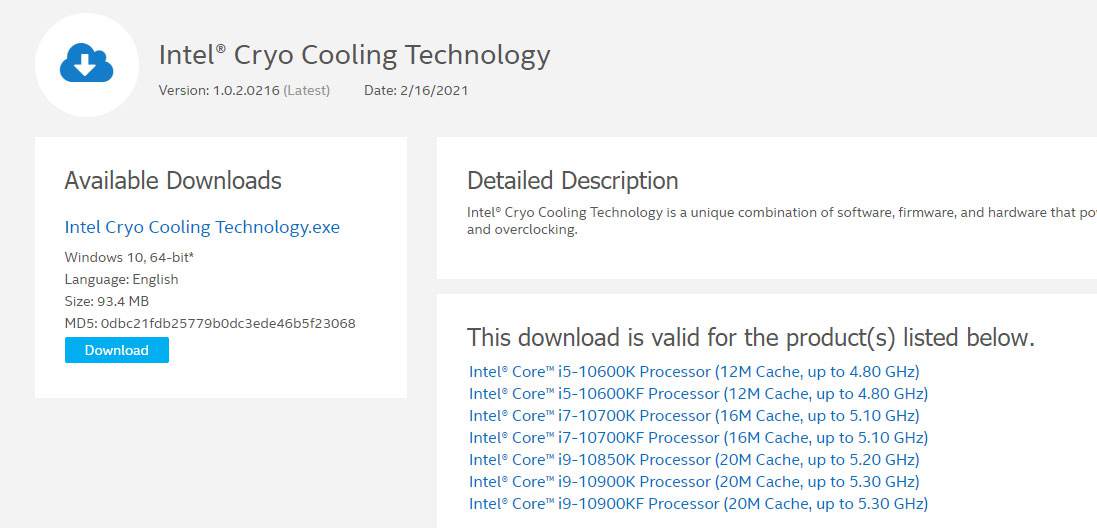Click the Version 1.0.2.0216 text
The width and height of the screenshot is (1097, 528).
[x=219, y=90]
